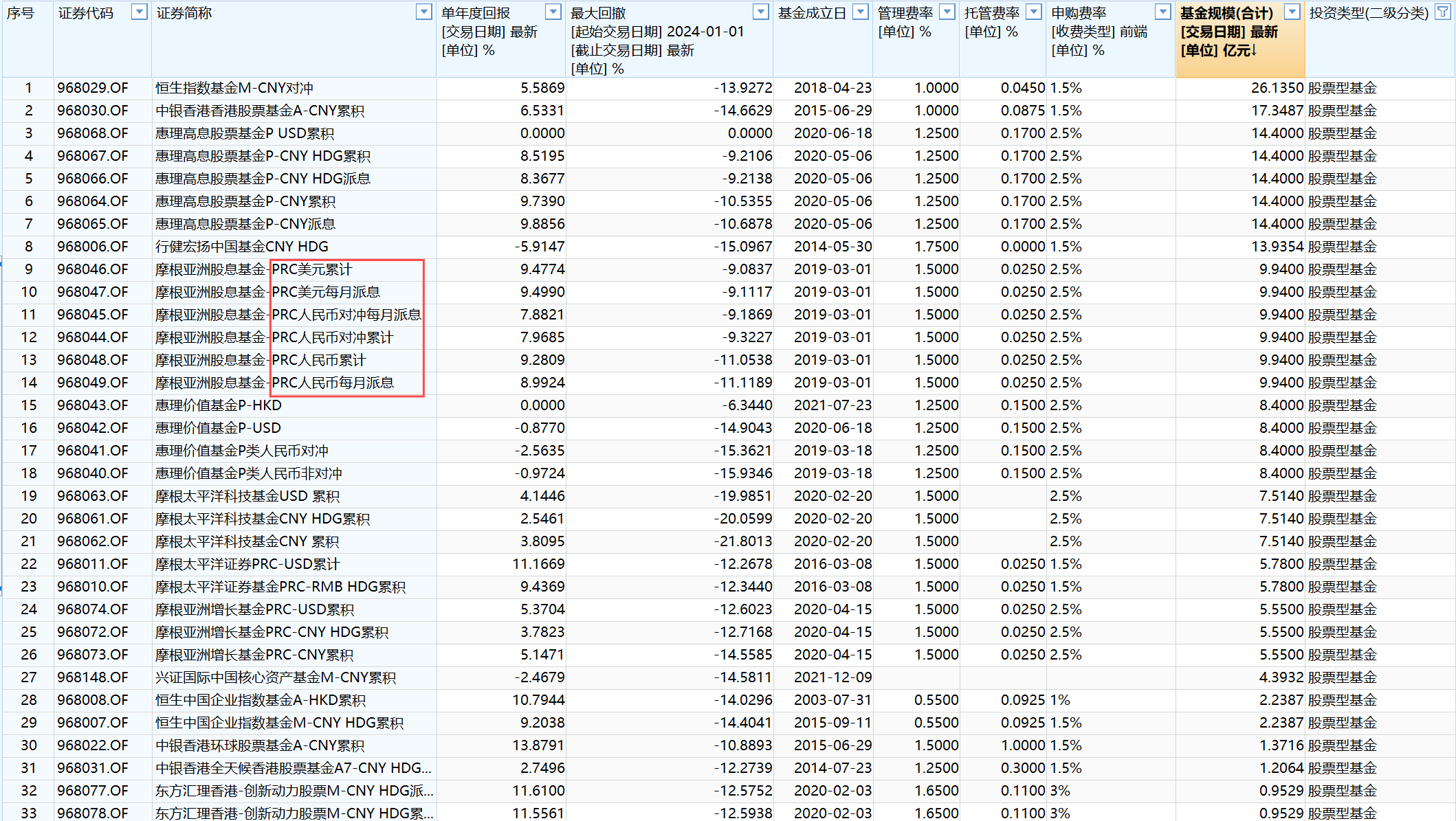Screen dimensions: 1456x821
Task: Click custody fee 1.0000 in row 30
Action: coord(1023,745)
